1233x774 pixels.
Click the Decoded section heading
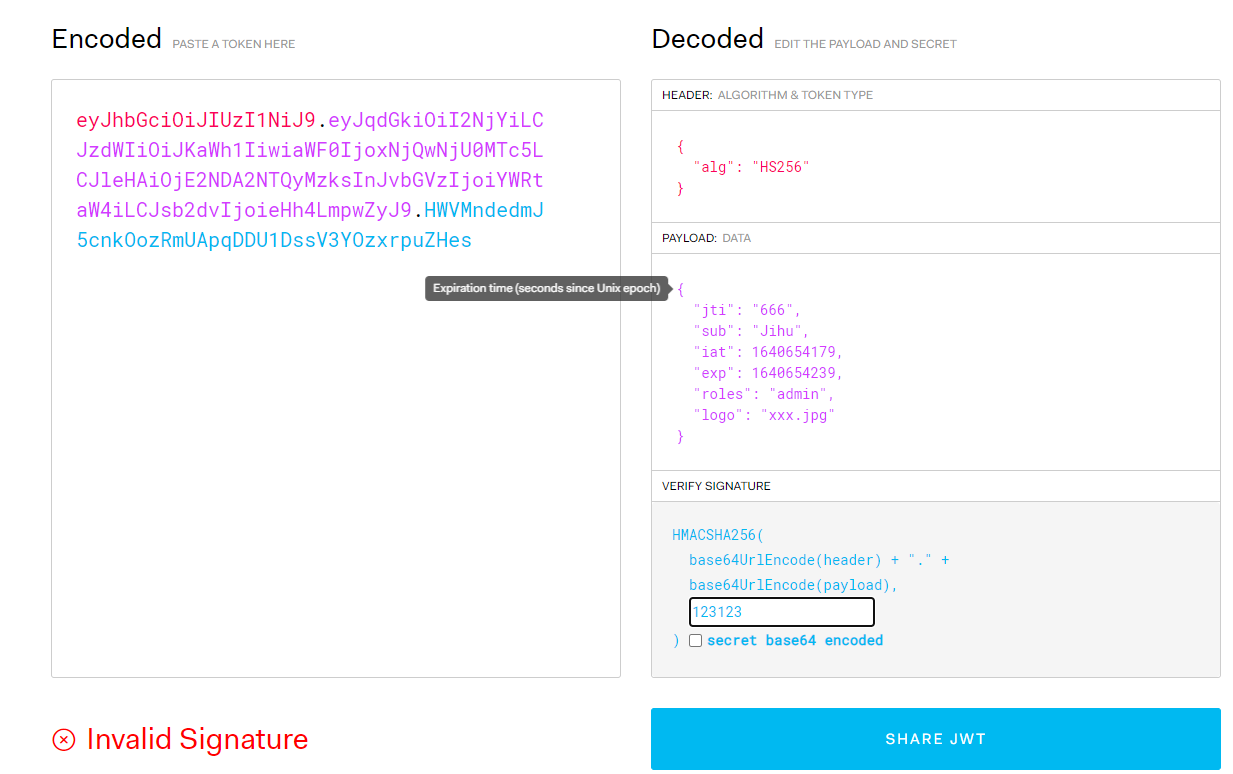pos(707,39)
